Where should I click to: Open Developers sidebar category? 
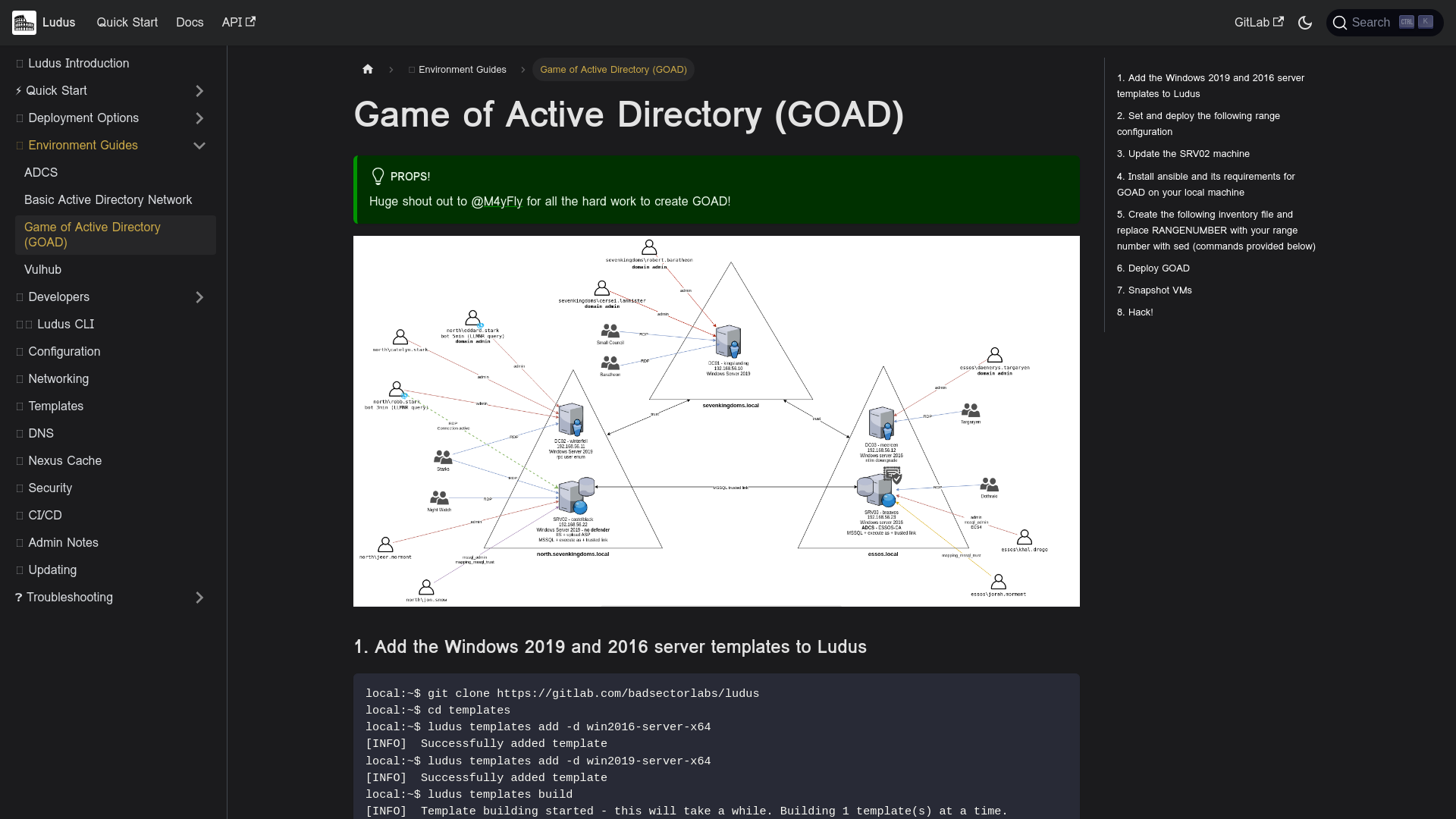pyautogui.click(x=99, y=297)
